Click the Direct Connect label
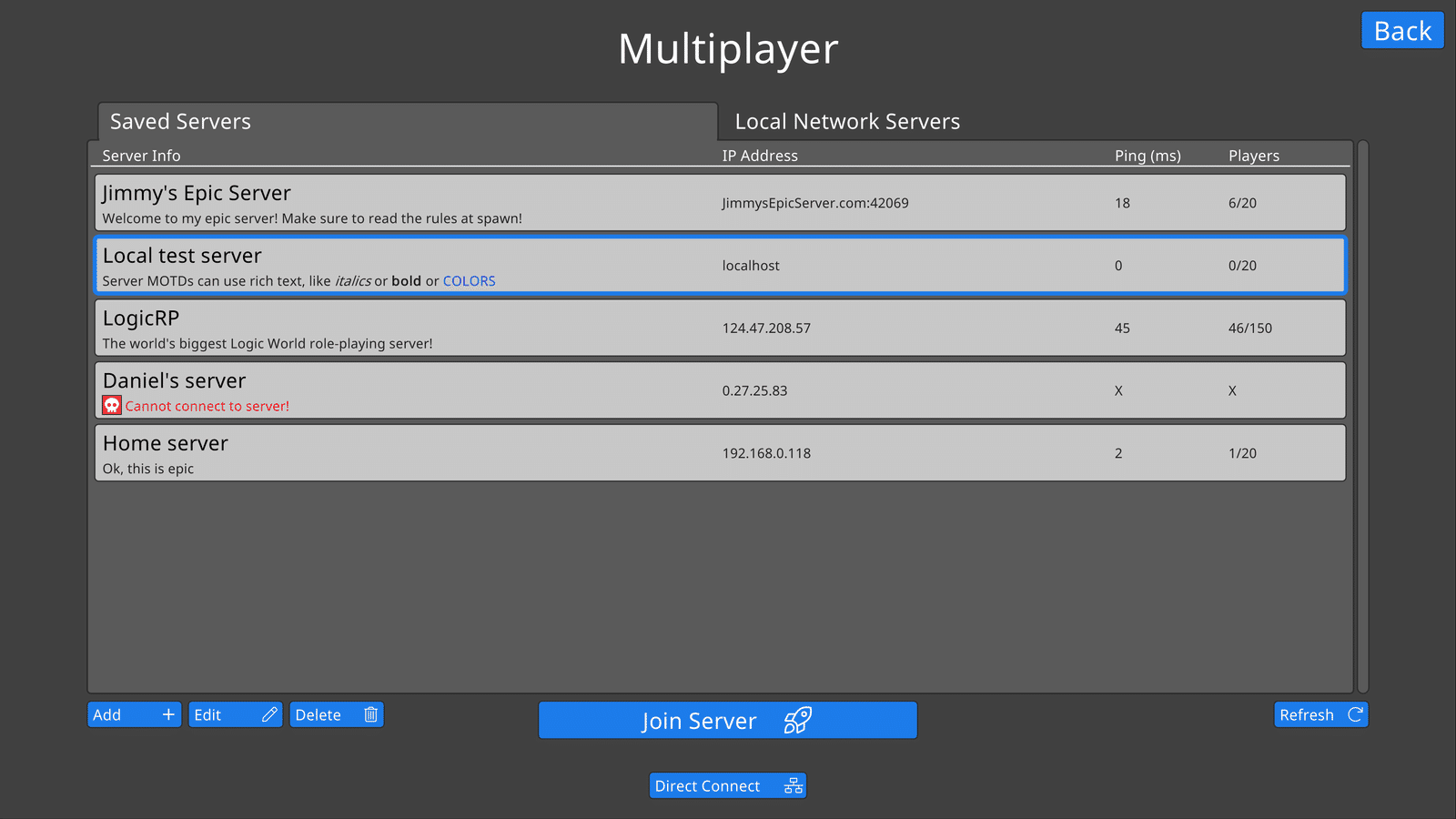 point(707,786)
